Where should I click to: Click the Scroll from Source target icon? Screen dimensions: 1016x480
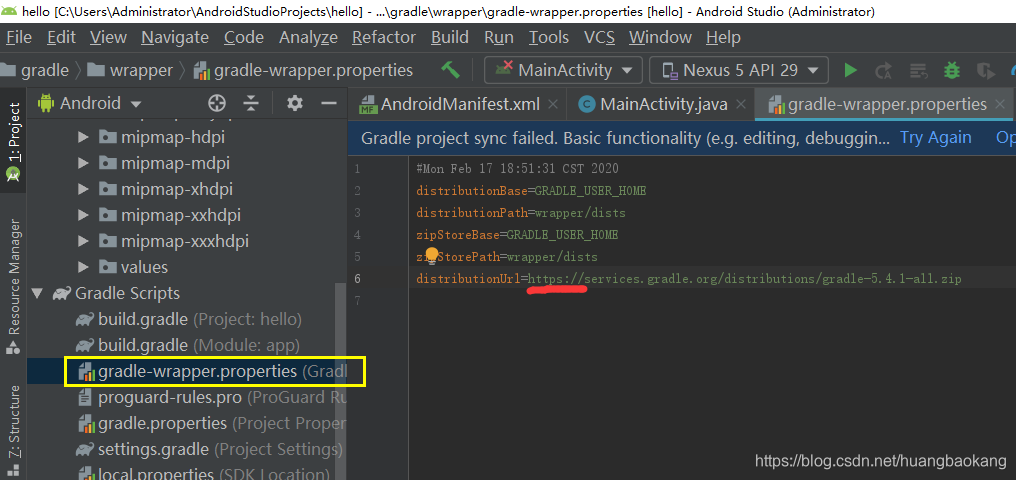click(216, 103)
